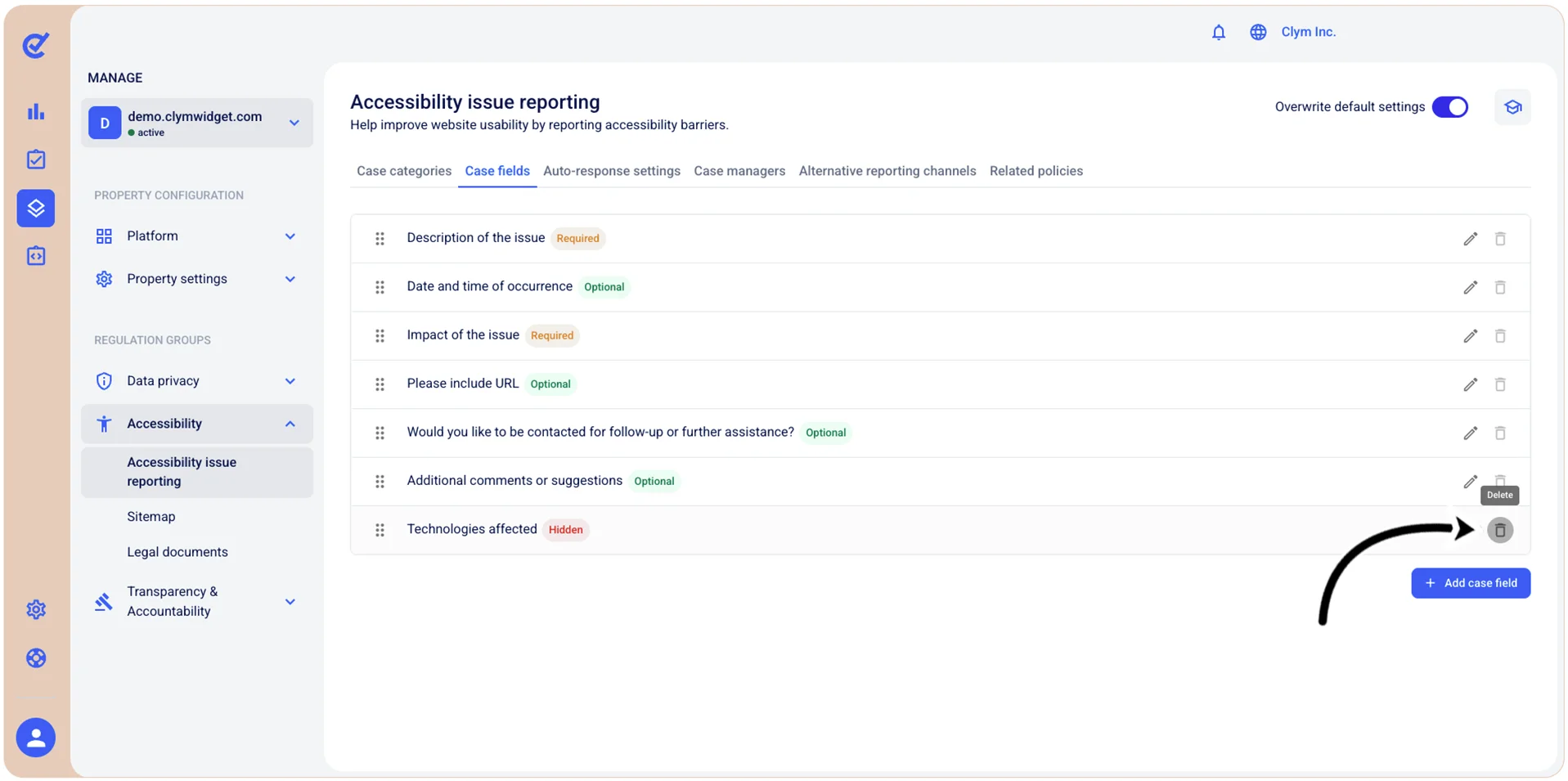
Task: Expand Transparency & Accountability group
Action: 197,601
